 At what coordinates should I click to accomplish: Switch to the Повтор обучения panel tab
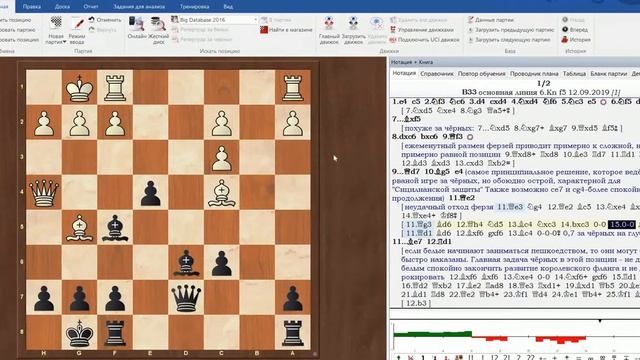[481, 73]
